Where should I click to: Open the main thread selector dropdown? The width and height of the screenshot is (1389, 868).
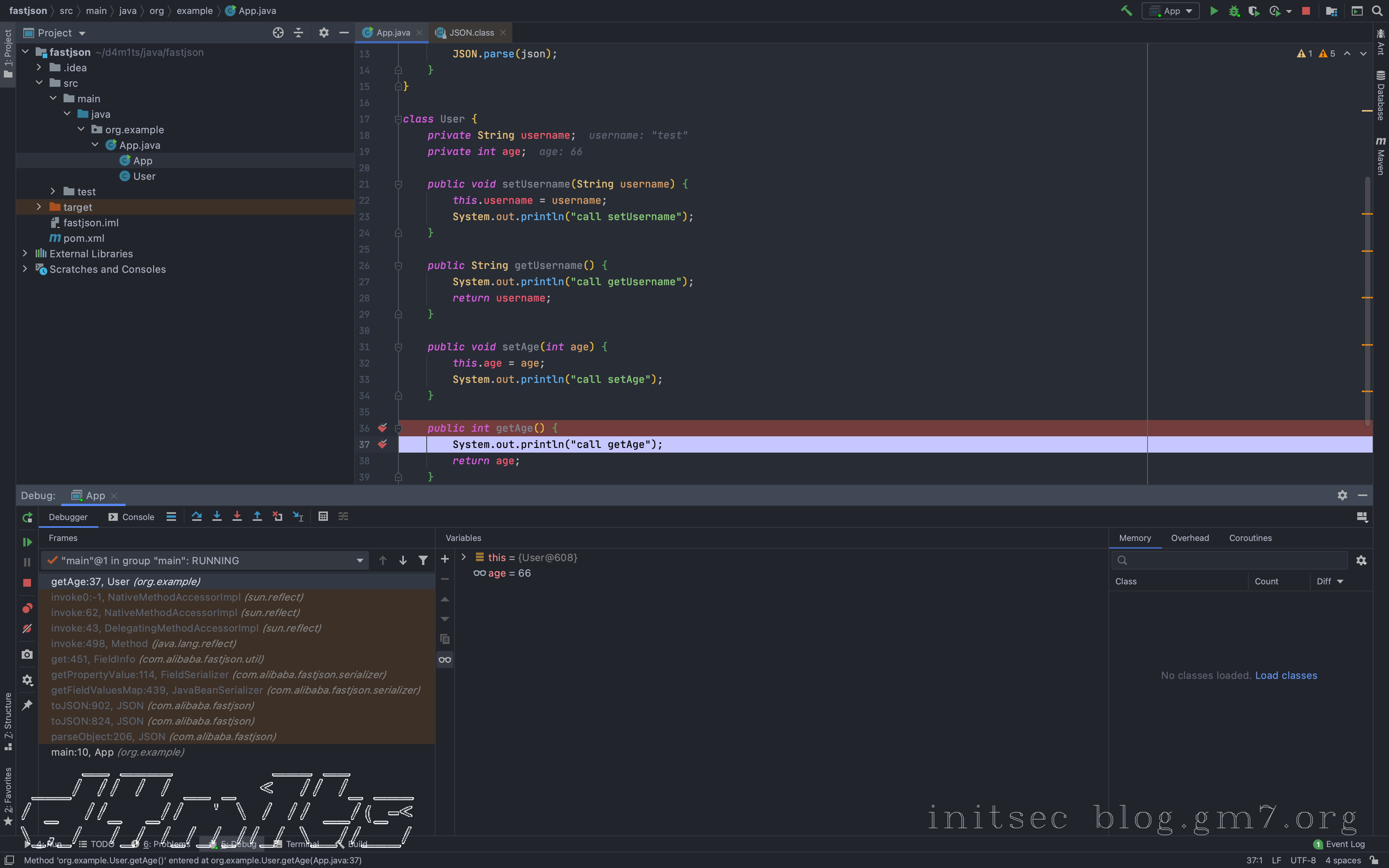360,561
